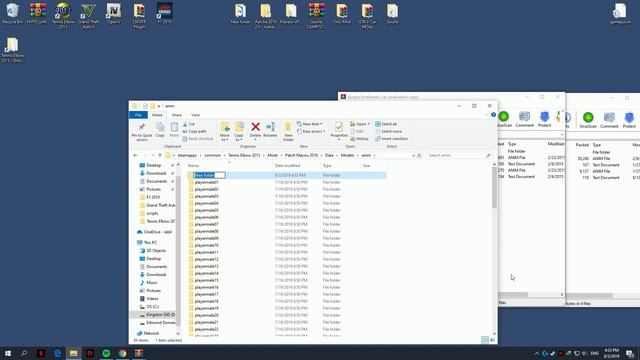Expand the recent locations arrow beside Forward
The image size is (640, 360).
(x=153, y=156)
